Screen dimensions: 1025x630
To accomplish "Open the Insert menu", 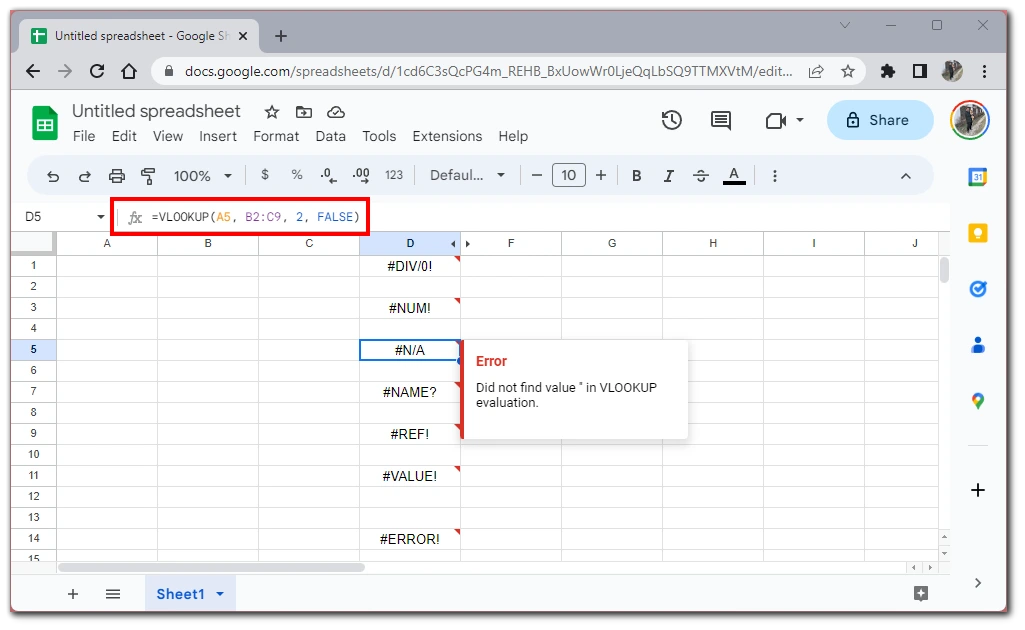I will pos(218,136).
